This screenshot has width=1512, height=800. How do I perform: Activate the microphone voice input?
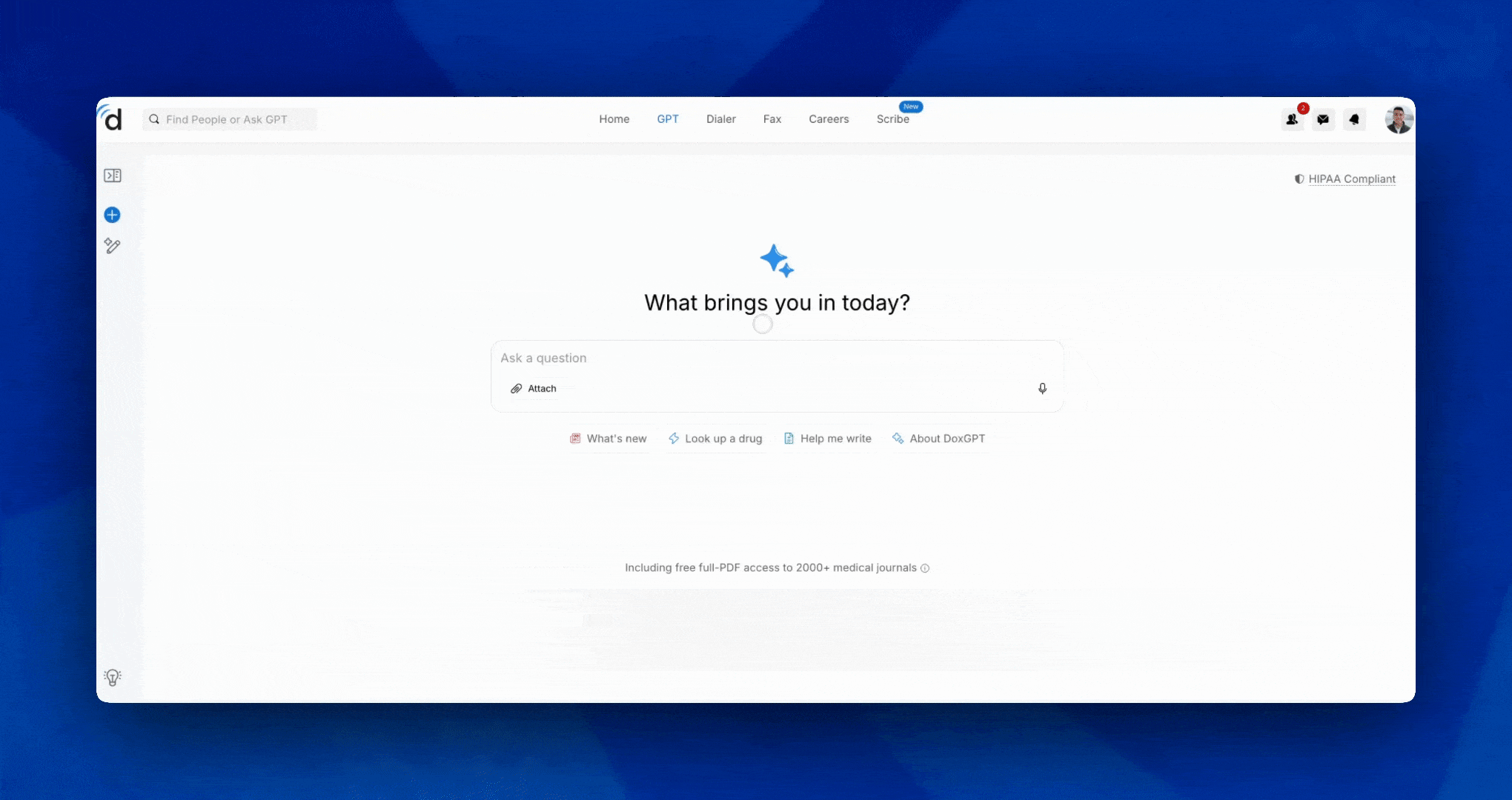pyautogui.click(x=1042, y=388)
